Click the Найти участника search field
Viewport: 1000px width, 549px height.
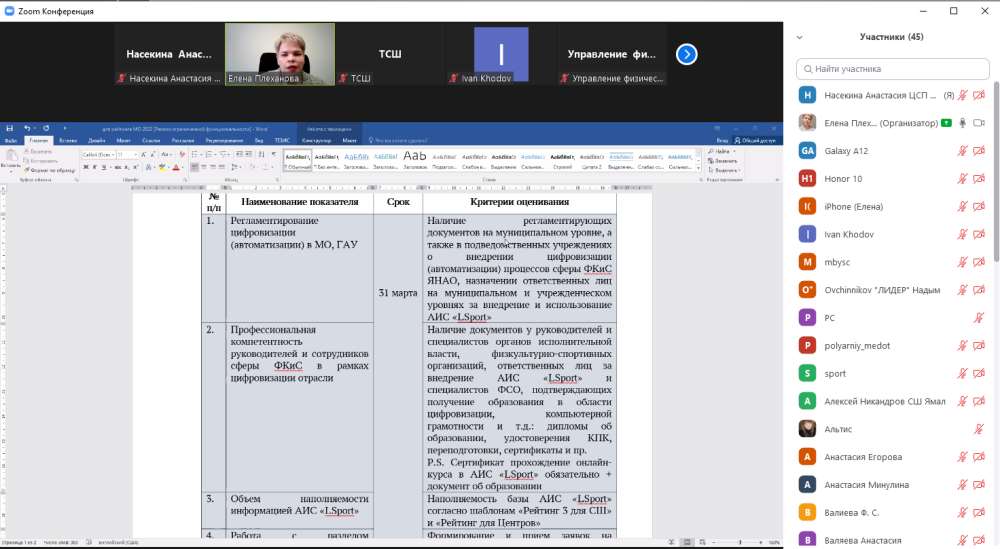(893, 69)
